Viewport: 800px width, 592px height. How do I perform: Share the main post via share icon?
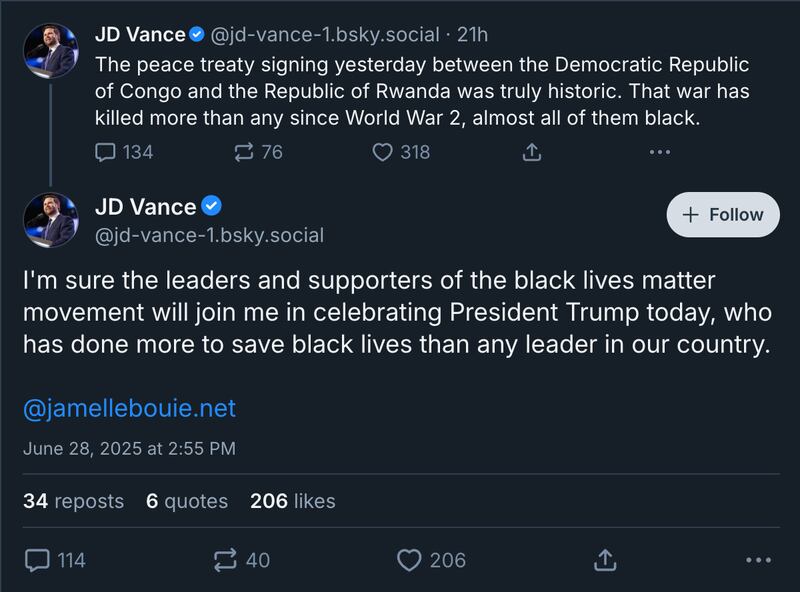[604, 560]
